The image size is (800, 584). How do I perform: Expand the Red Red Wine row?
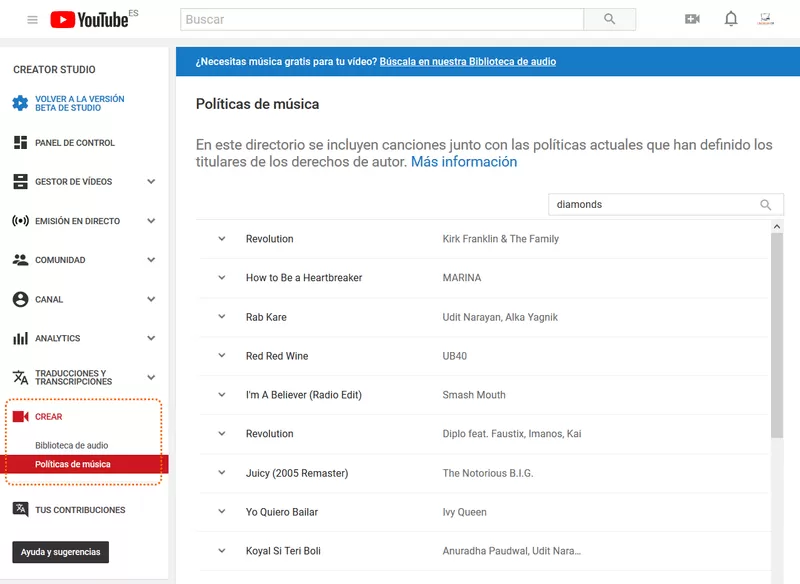(222, 356)
